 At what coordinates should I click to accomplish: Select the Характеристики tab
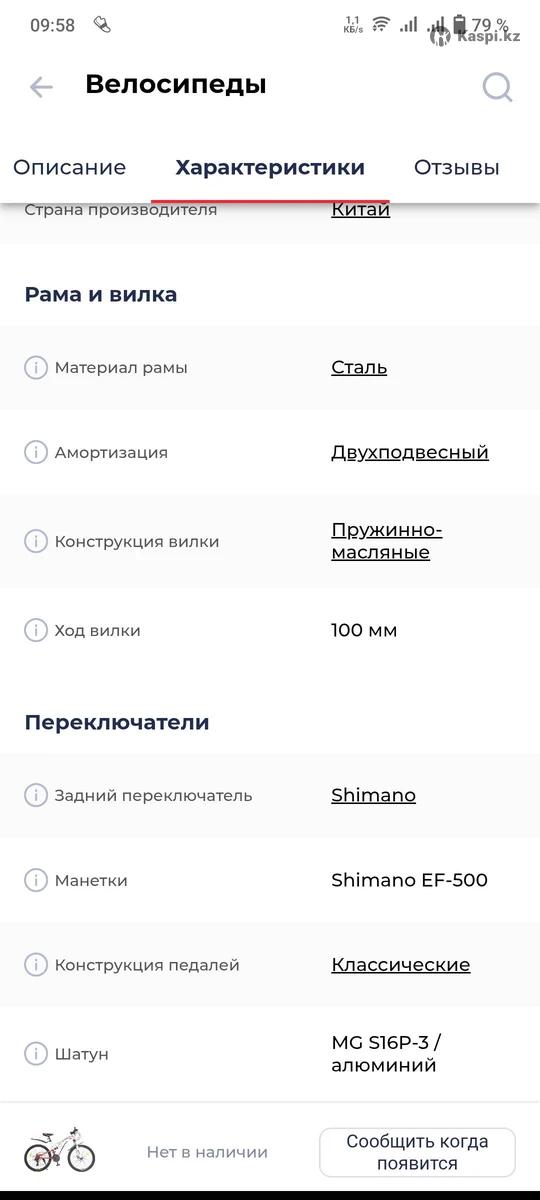(x=270, y=167)
